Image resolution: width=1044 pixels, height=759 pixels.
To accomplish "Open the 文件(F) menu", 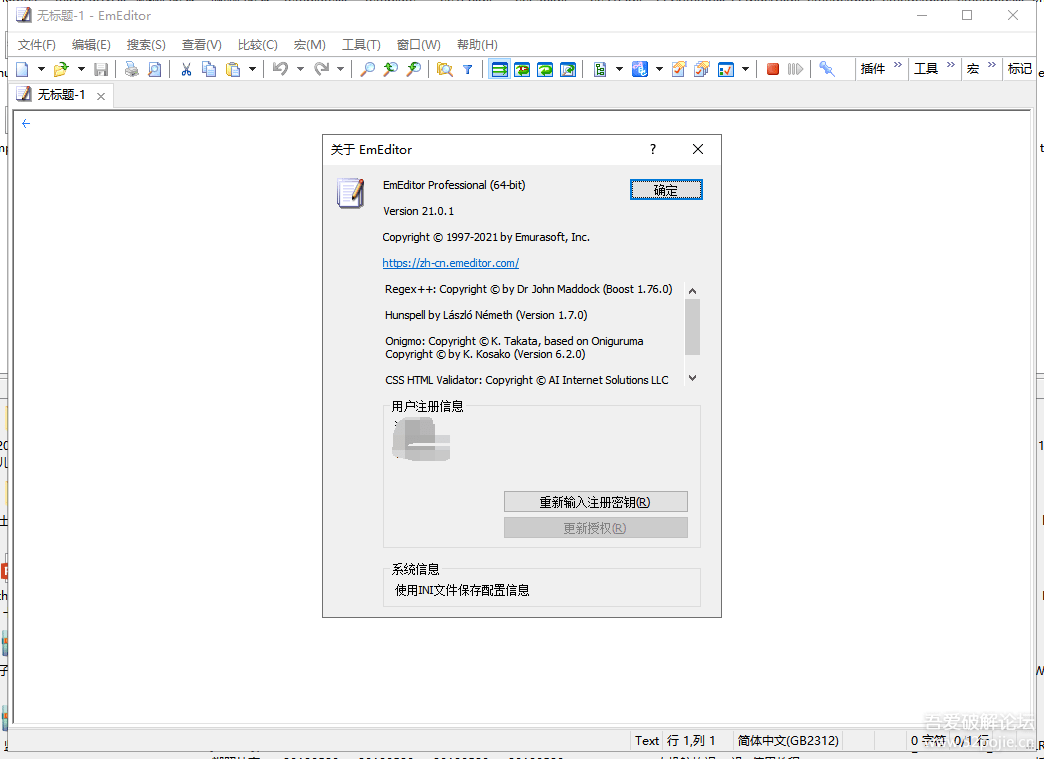I will (x=37, y=45).
